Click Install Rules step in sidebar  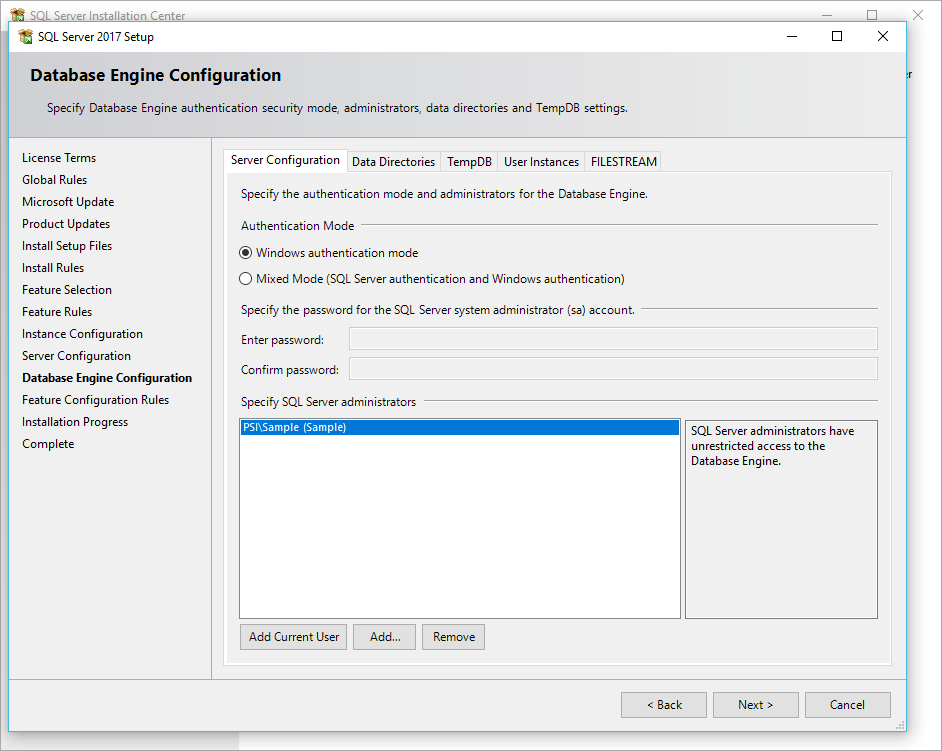53,268
